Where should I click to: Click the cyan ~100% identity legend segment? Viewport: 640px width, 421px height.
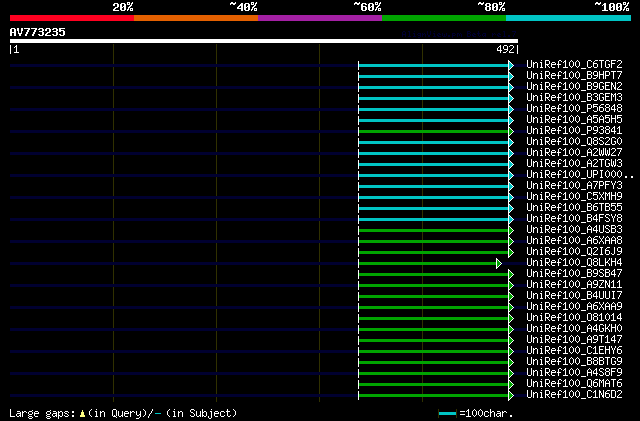point(569,18)
